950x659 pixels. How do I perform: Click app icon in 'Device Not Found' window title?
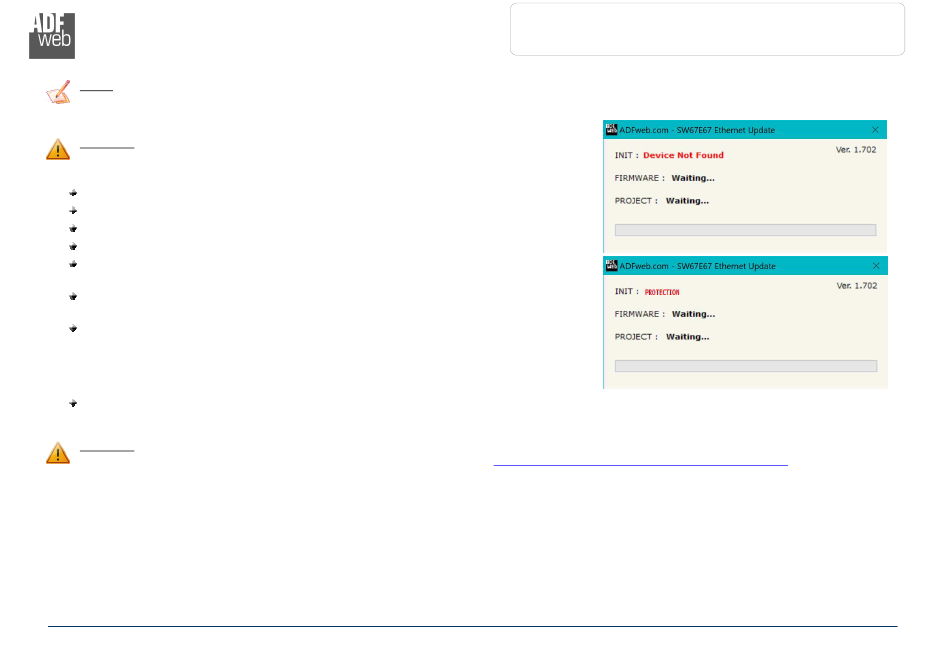(611, 130)
